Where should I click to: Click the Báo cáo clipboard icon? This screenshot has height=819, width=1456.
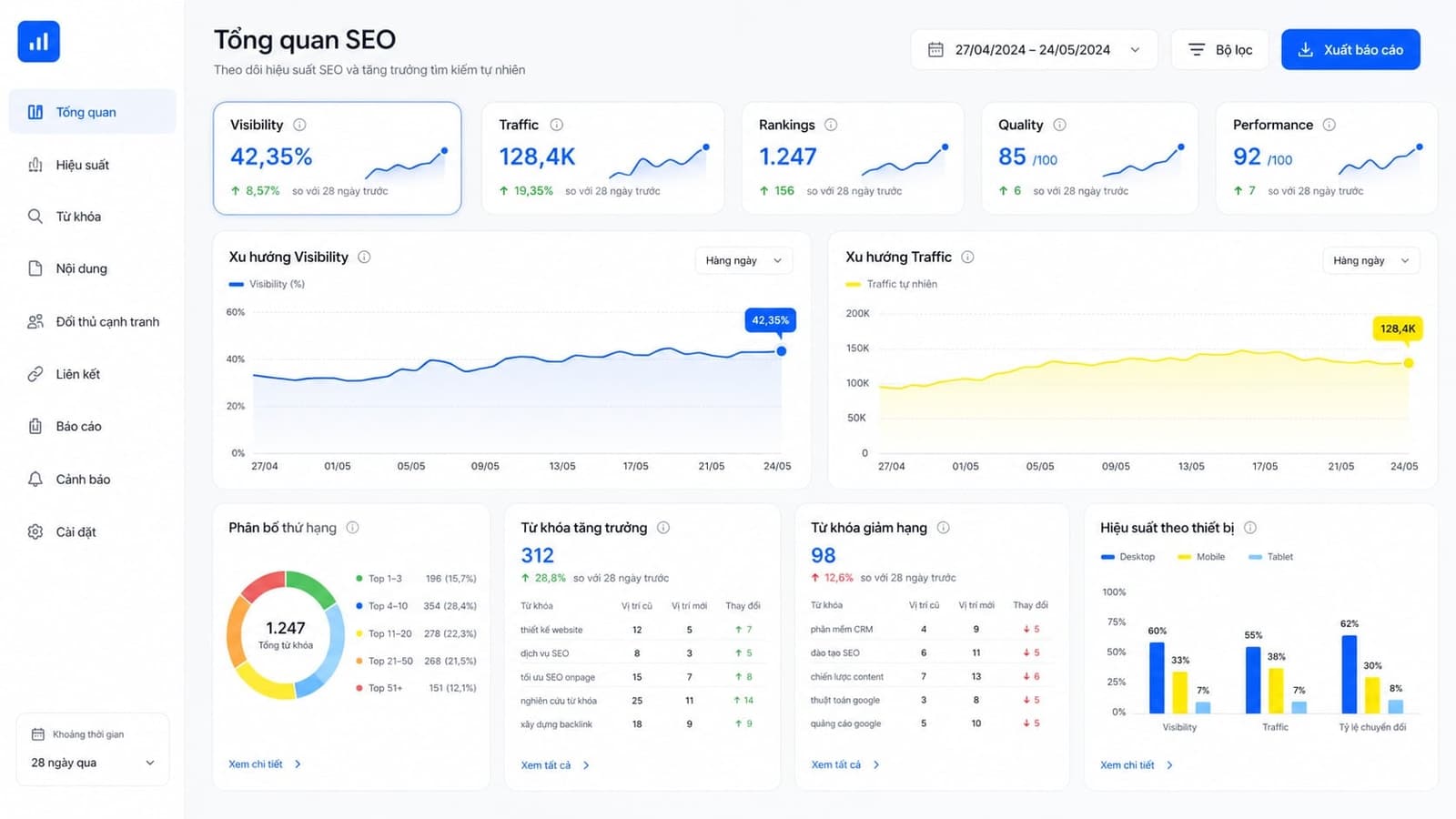click(x=35, y=426)
